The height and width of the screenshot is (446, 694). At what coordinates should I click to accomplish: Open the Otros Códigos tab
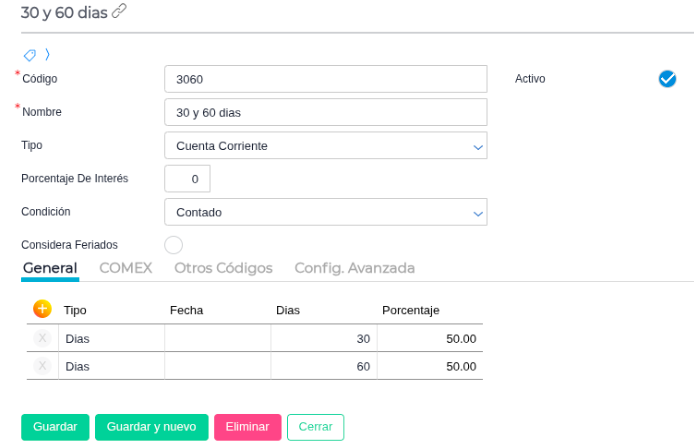click(x=223, y=268)
